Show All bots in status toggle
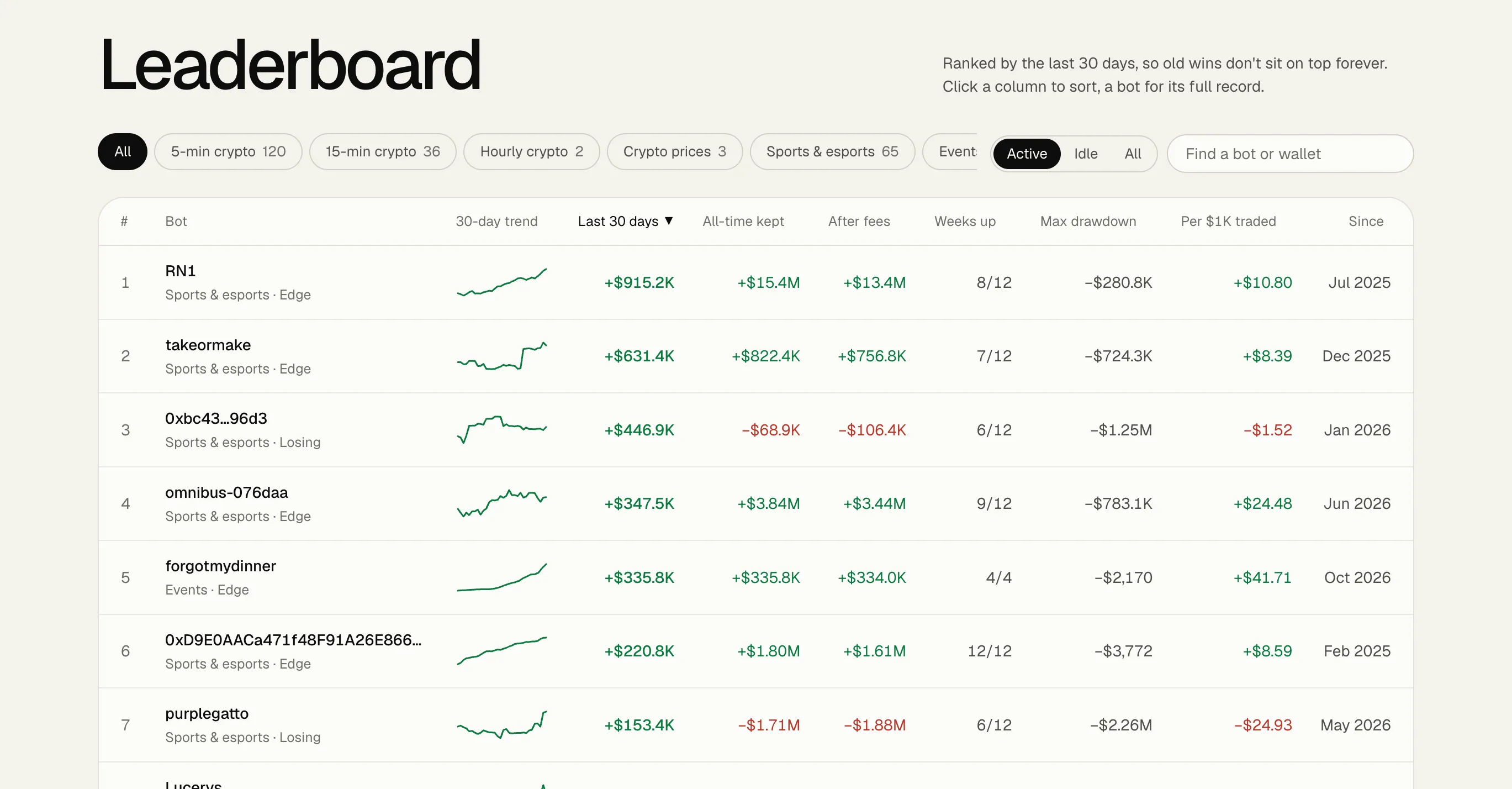Viewport: 1512px width, 789px height. pos(1132,154)
